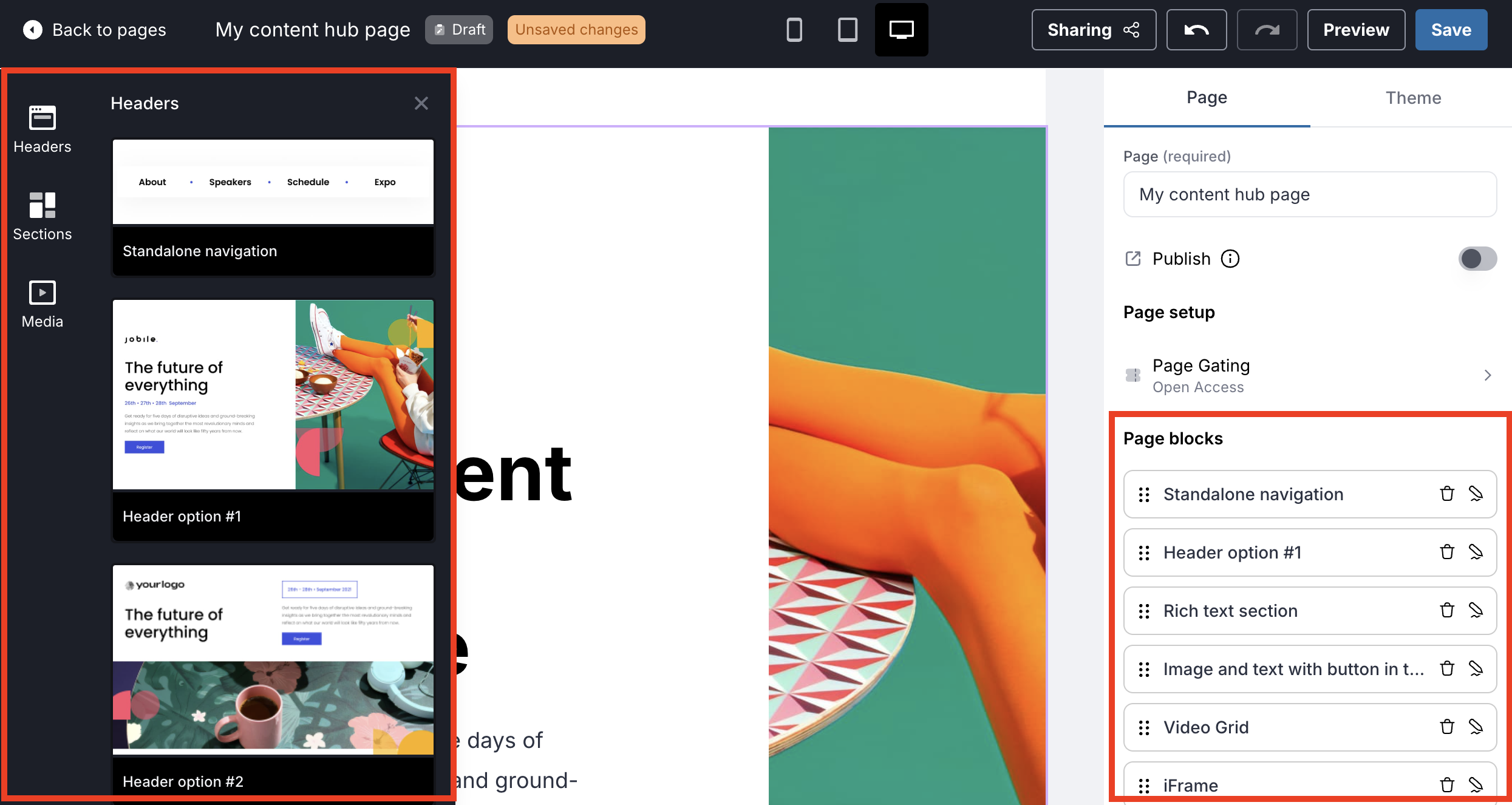Click drag handle of iFrame block
Screen dimensions: 1512x805
[x=1144, y=786]
